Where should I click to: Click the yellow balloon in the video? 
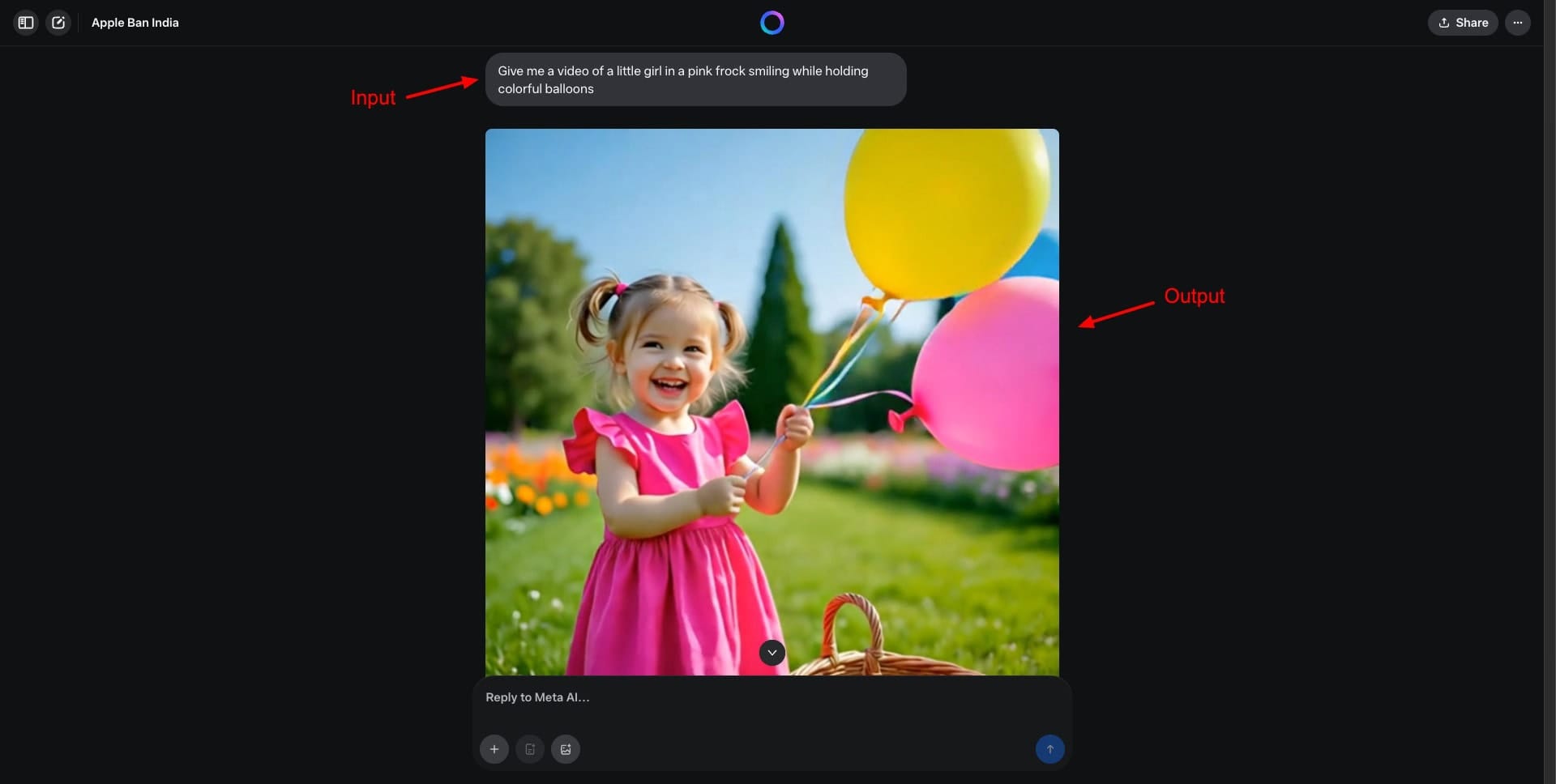click(944, 211)
